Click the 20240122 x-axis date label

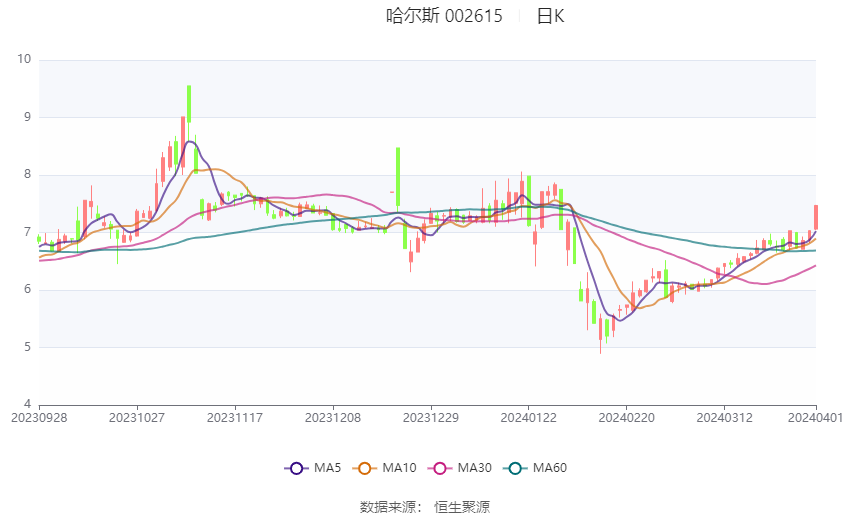(x=529, y=418)
